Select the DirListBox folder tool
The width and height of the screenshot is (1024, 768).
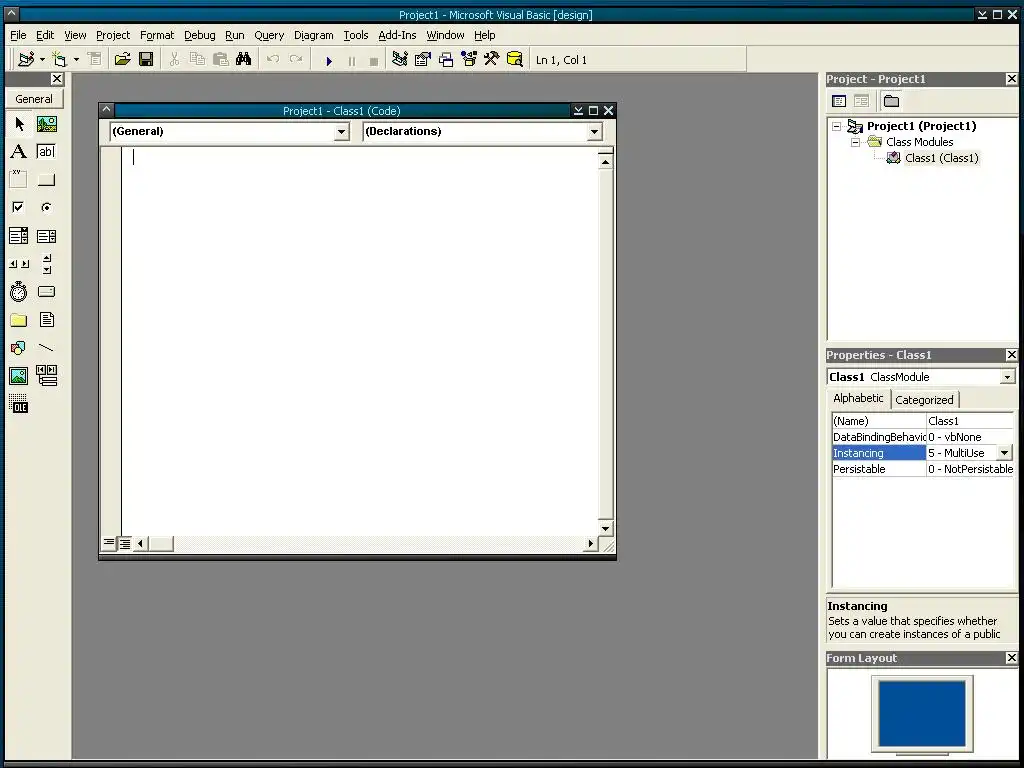tap(19, 320)
